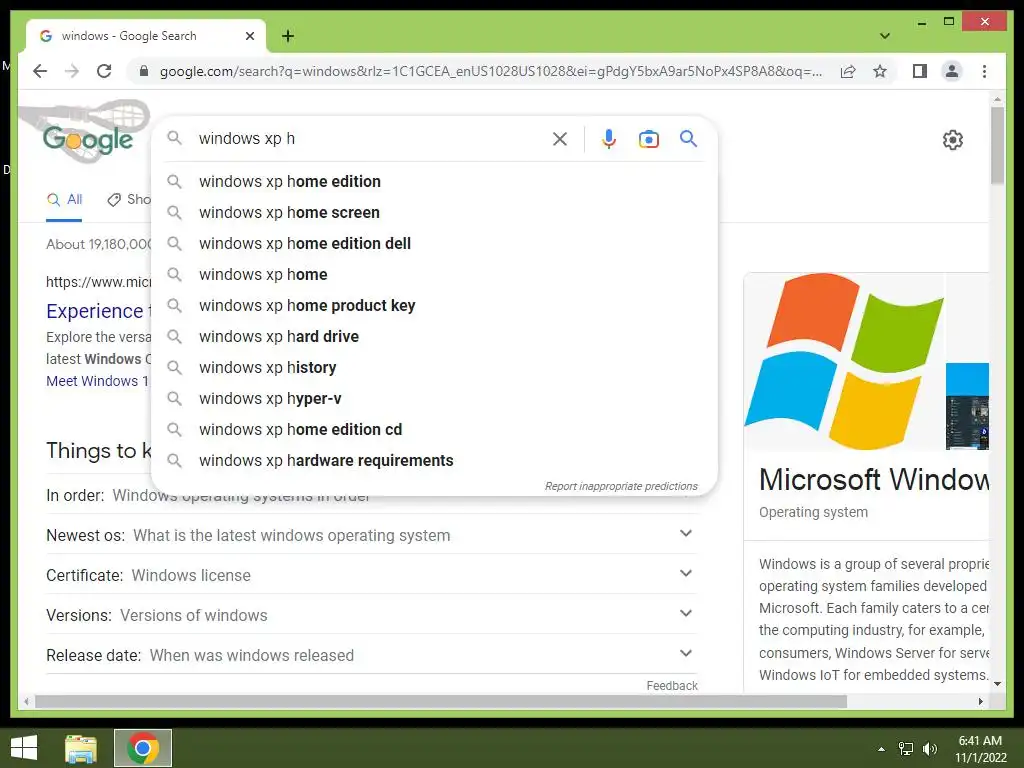The height and width of the screenshot is (768, 1024).
Task: Click the browser back arrow
Action: [x=40, y=71]
